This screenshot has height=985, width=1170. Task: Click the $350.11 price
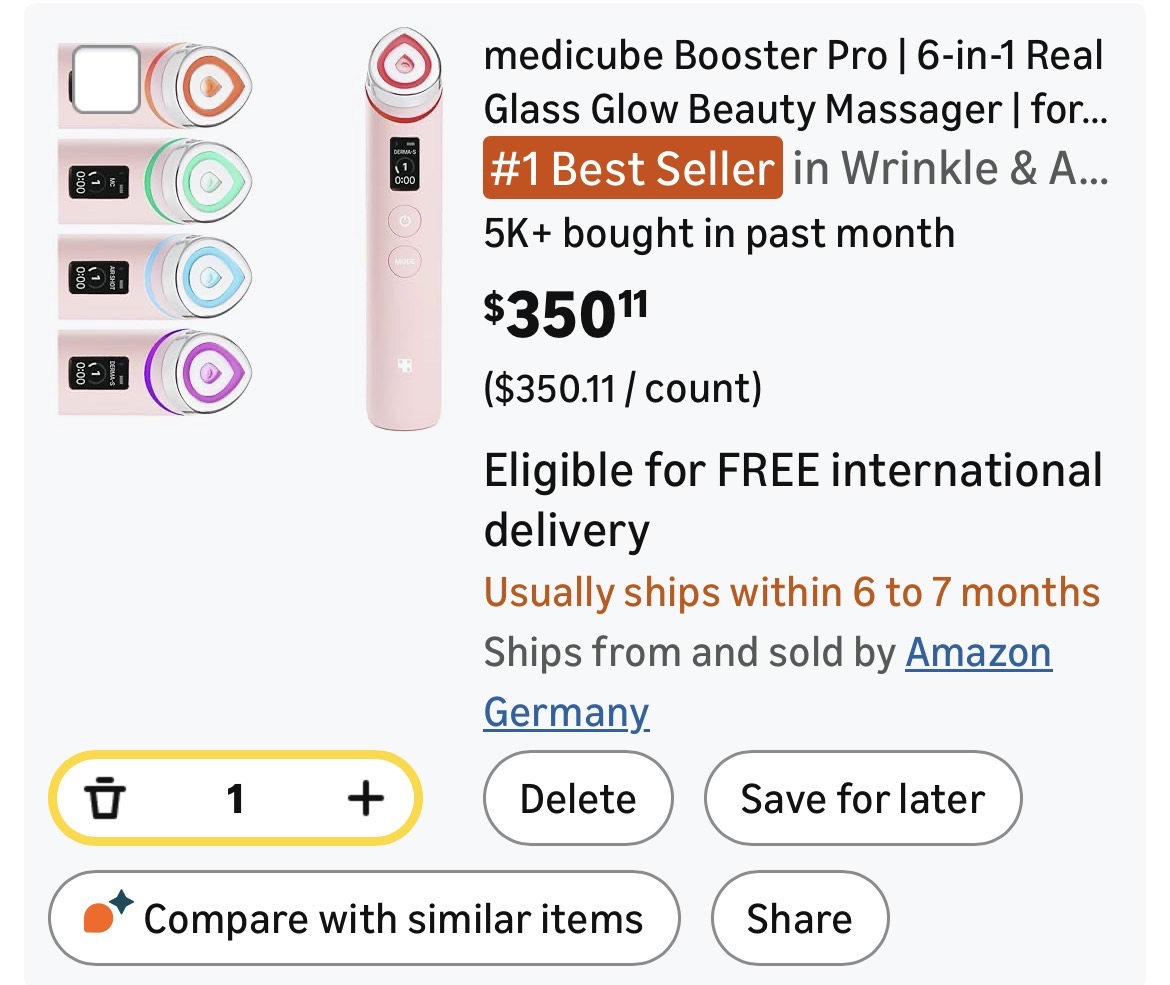pyautogui.click(x=566, y=312)
